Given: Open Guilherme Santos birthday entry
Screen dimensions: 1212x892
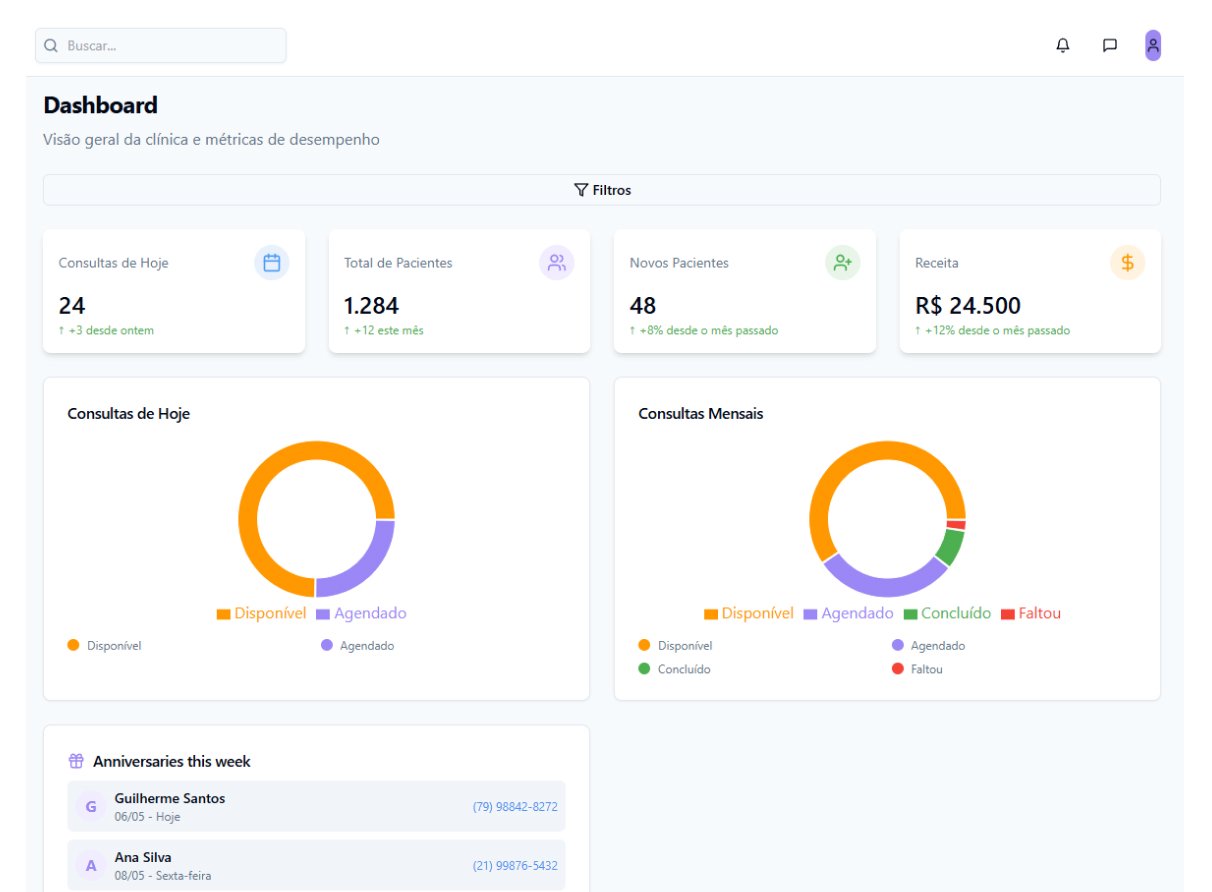Looking at the screenshot, I should [x=170, y=806].
